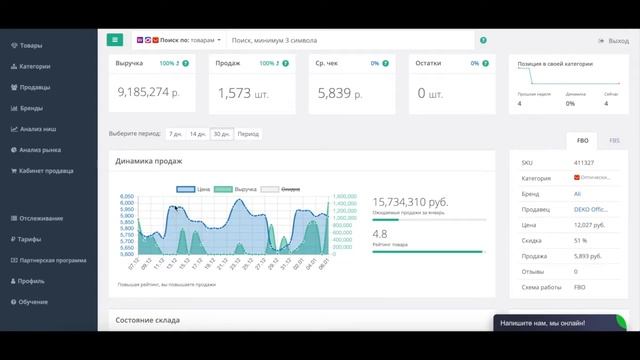The height and width of the screenshot is (360, 640).
Task: Open the Профиль page
Action: (x=28, y=281)
